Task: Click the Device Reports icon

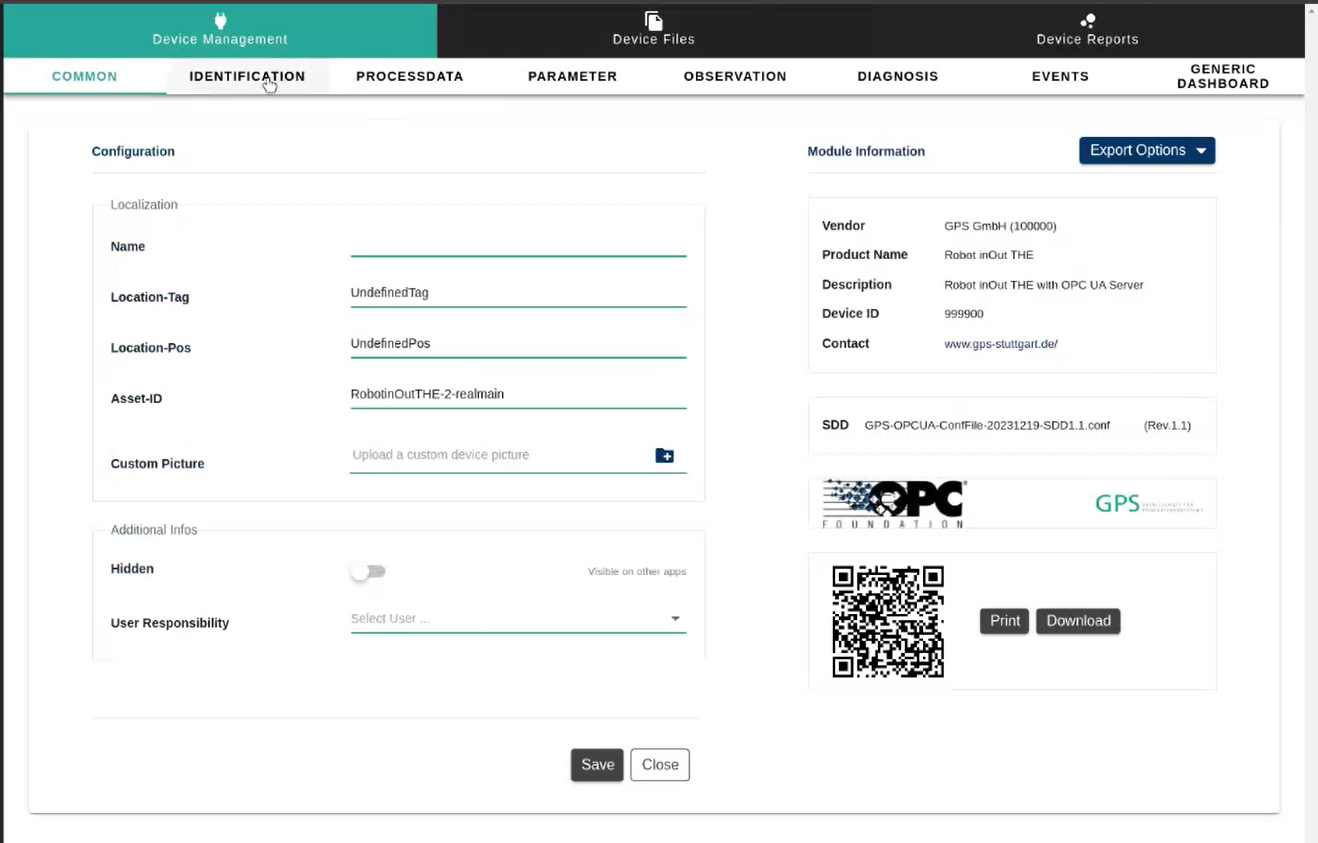Action: 1087,21
